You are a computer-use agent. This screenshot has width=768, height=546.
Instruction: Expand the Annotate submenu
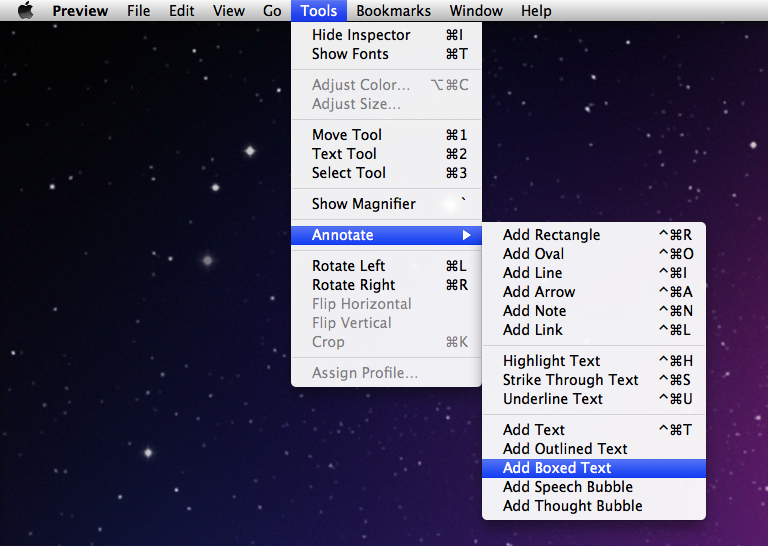pos(386,235)
